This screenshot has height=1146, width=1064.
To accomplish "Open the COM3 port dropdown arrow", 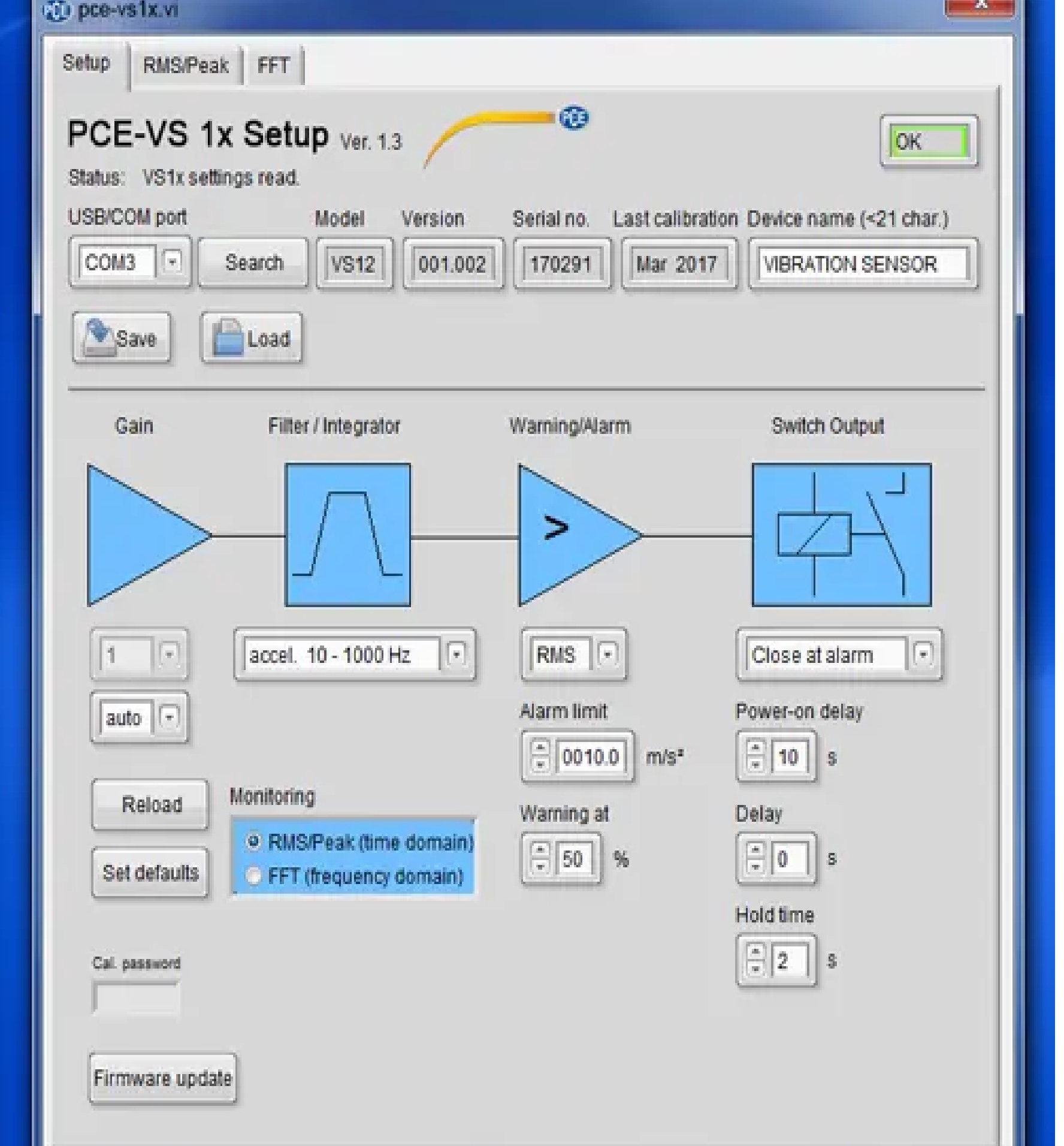I will click(172, 262).
